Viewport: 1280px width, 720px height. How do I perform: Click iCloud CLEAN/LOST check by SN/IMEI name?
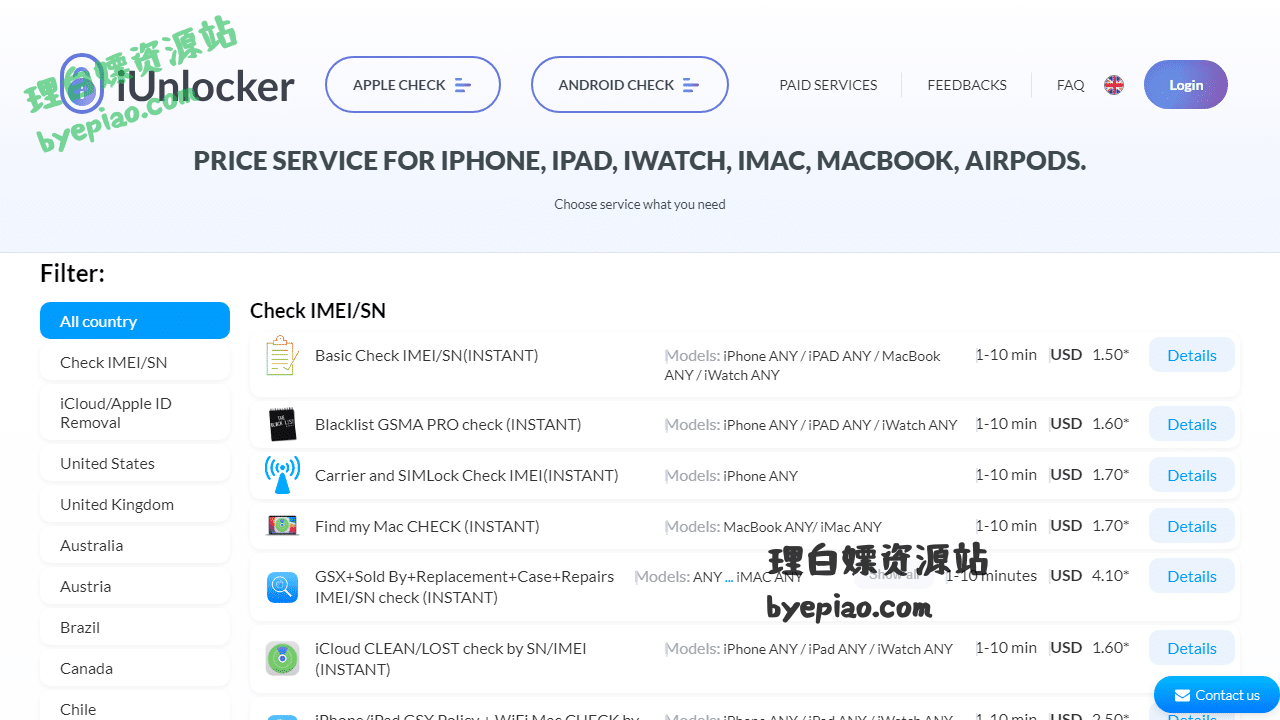click(x=451, y=659)
